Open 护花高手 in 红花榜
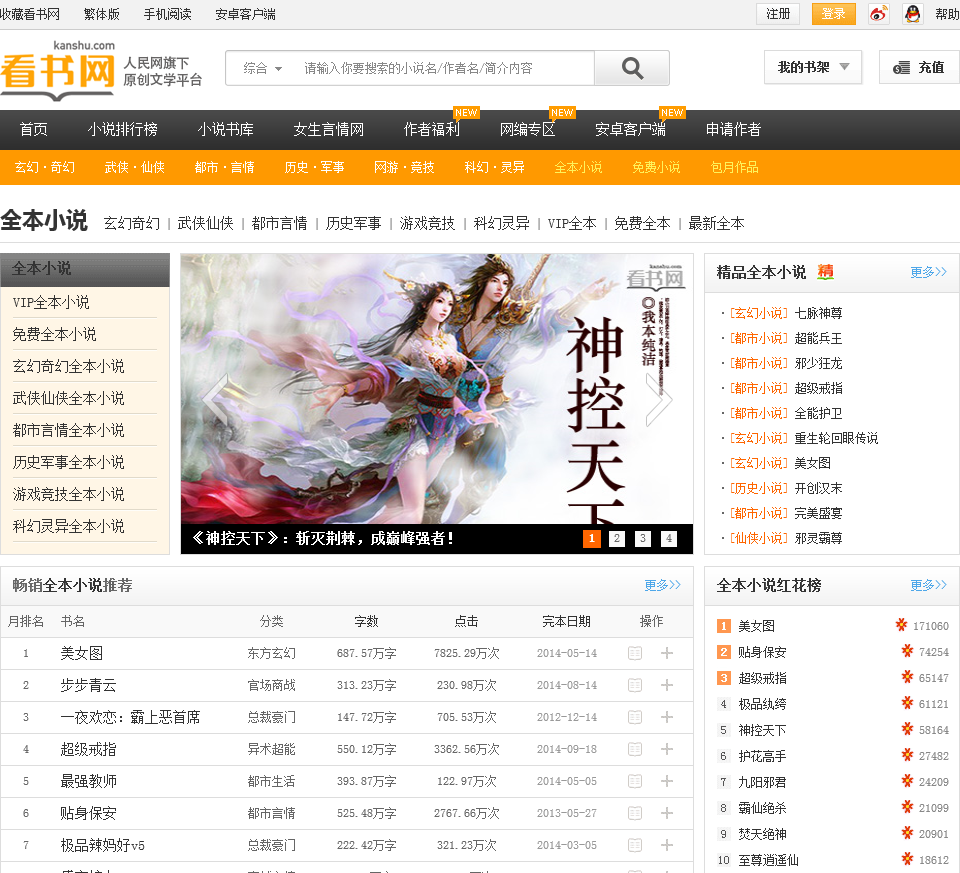960x873 pixels. click(762, 756)
